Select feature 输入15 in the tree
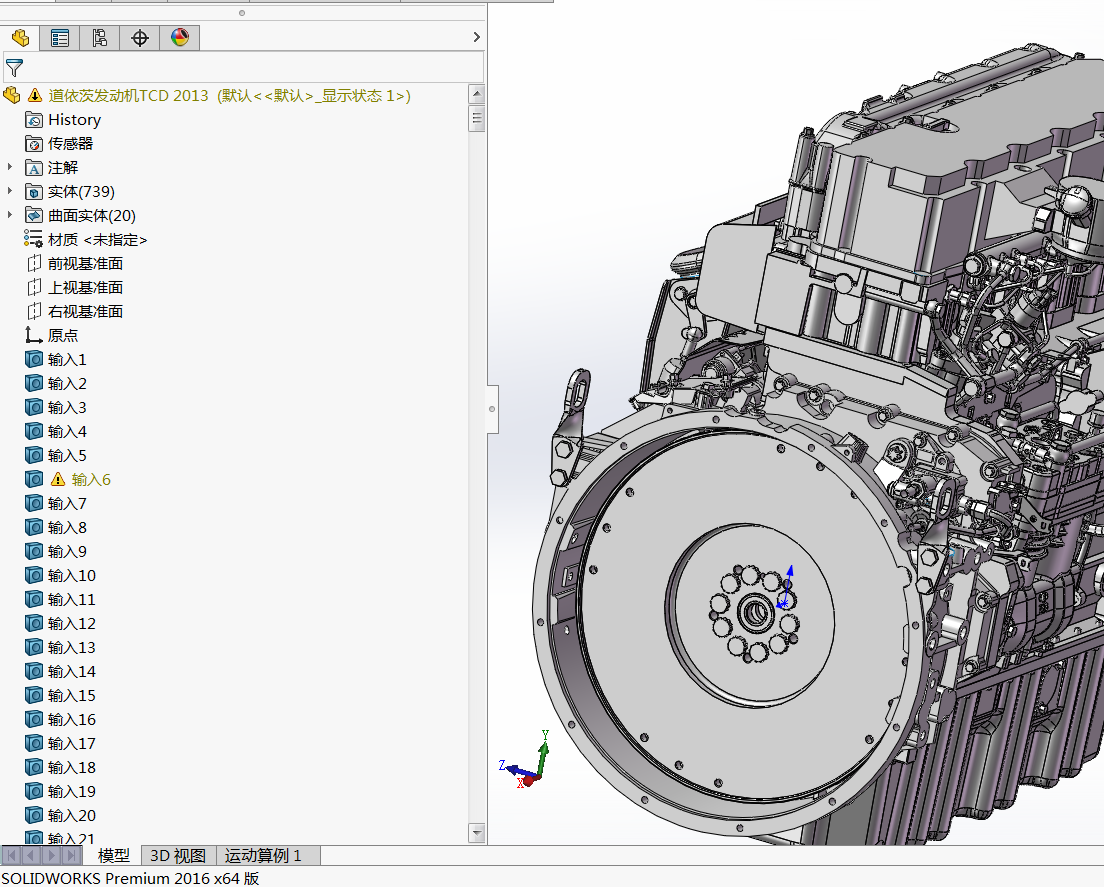The width and height of the screenshot is (1104, 887). 72,695
